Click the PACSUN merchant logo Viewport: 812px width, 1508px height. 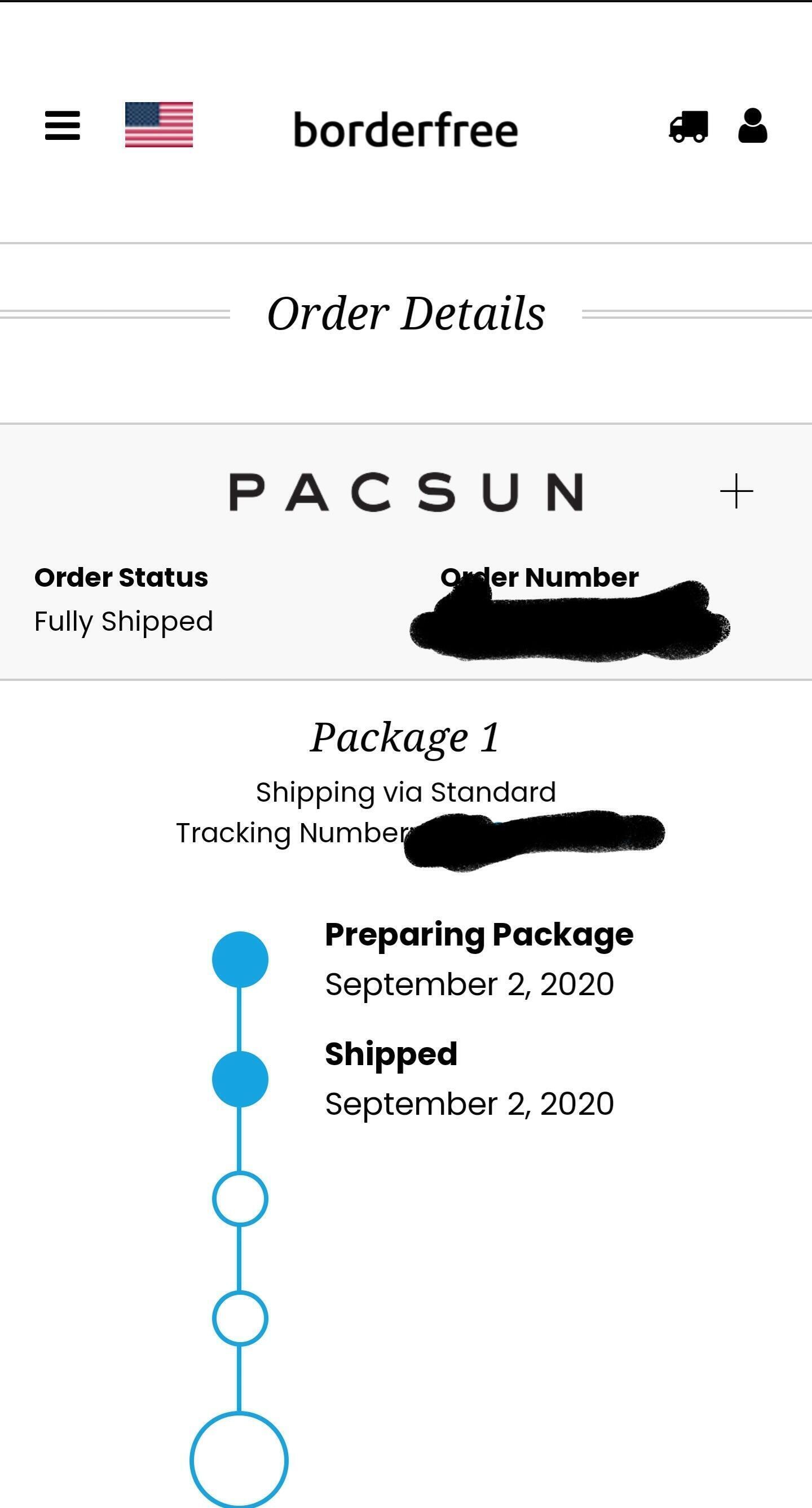tap(406, 492)
